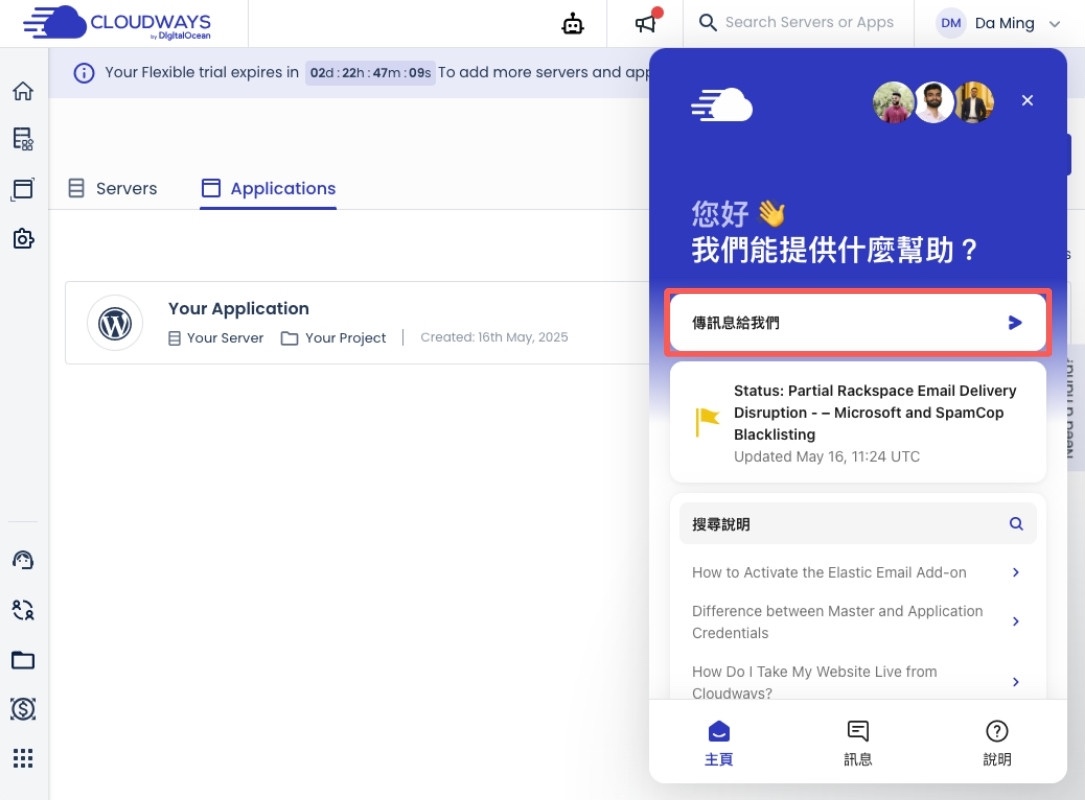Click the Search Servers or Apps field
This screenshot has width=1085, height=800.
point(800,22)
